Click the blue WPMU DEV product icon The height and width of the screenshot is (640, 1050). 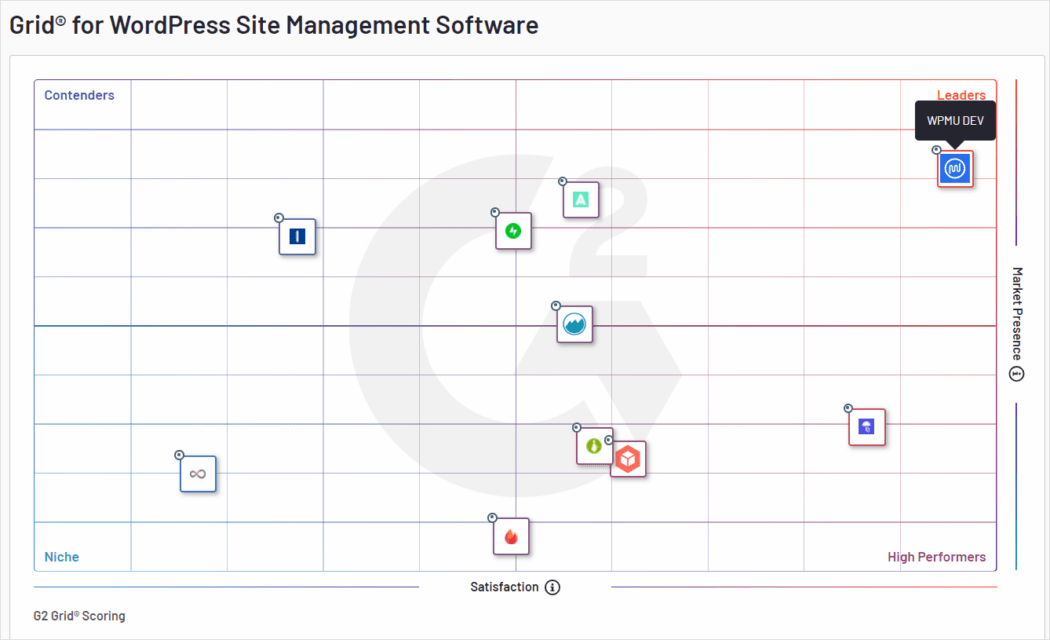[x=955, y=170]
